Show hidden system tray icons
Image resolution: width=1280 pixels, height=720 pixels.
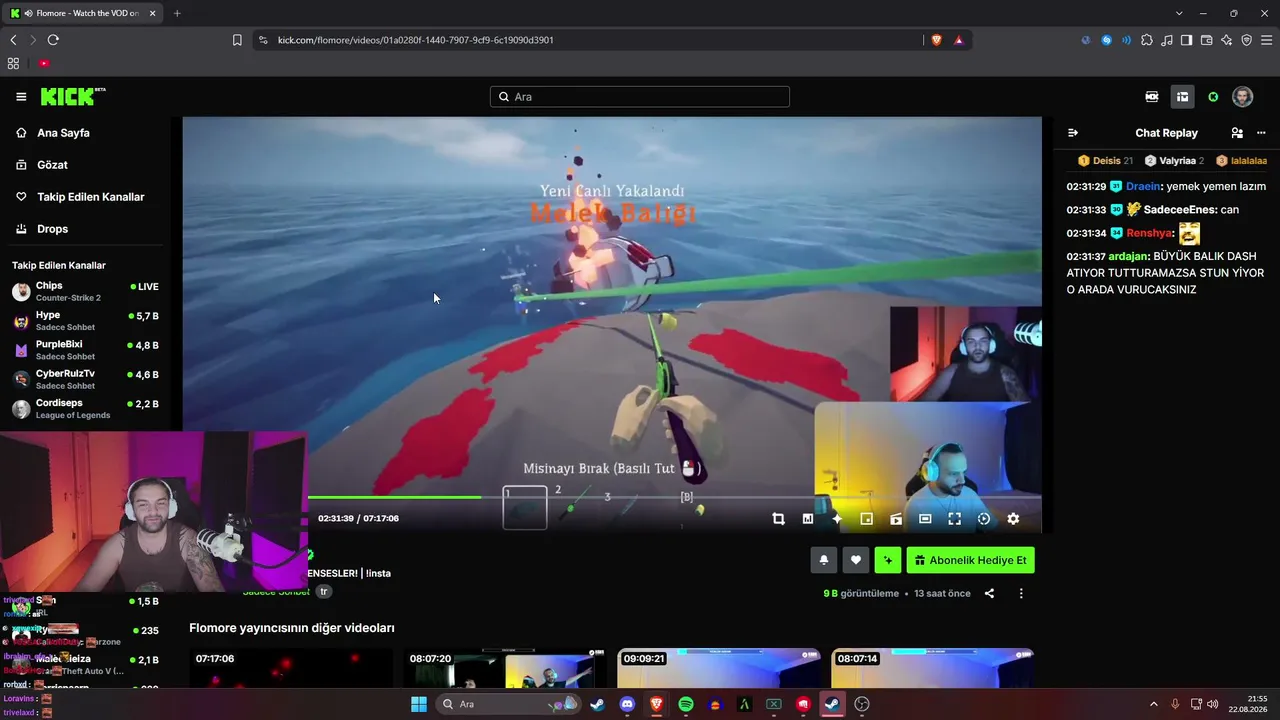click(1154, 704)
